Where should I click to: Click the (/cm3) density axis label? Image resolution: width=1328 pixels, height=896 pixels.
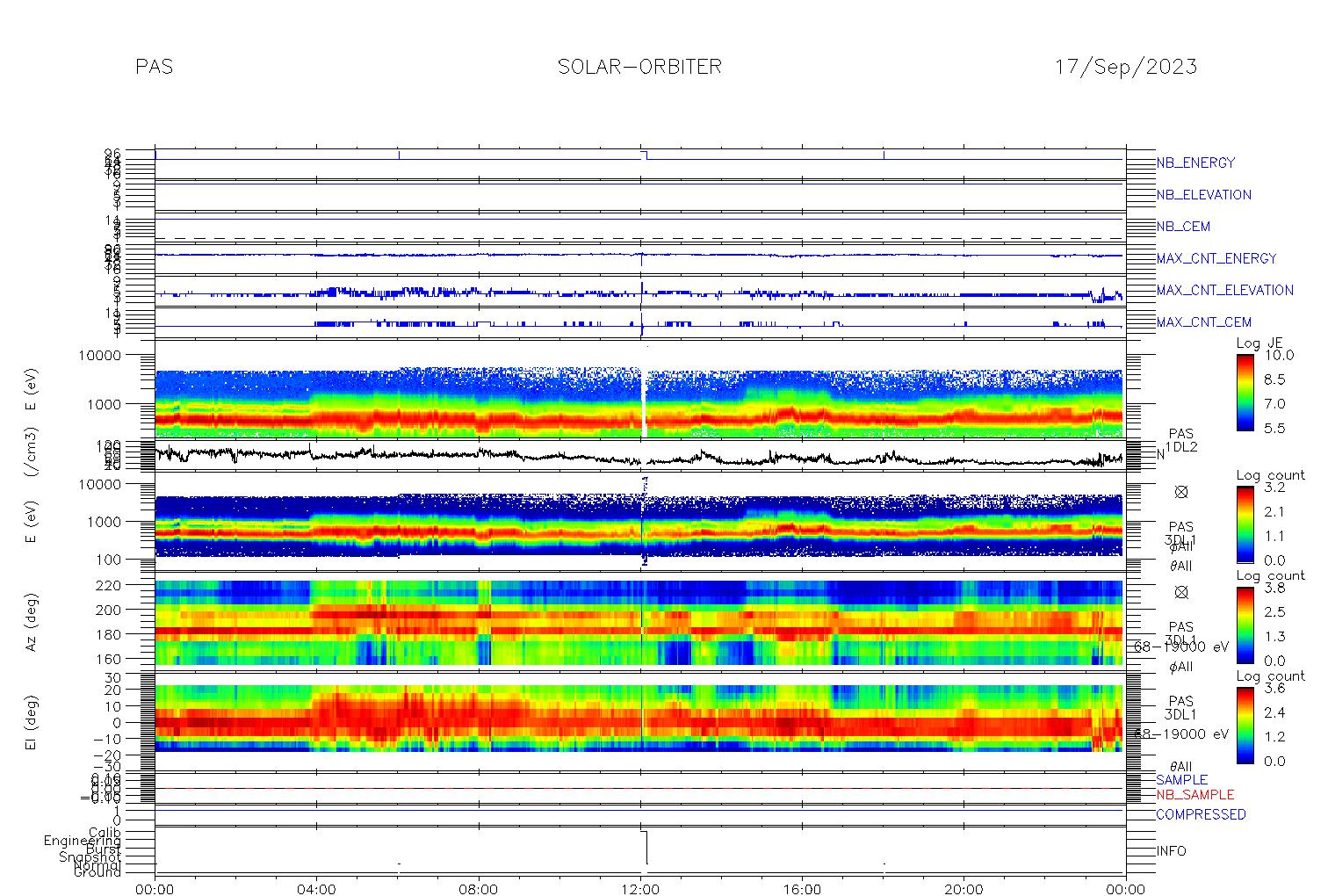point(32,453)
